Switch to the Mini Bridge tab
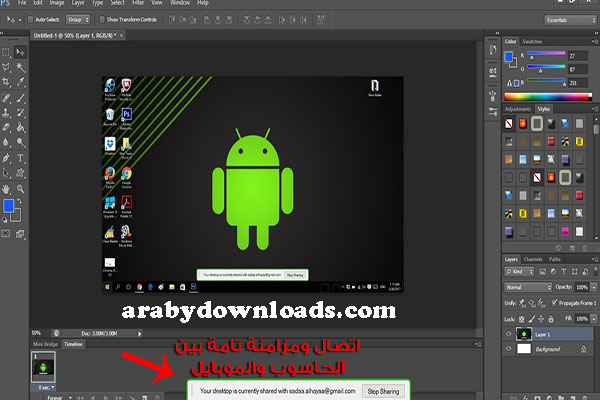Viewport: 600px width, 400px height. (45, 344)
